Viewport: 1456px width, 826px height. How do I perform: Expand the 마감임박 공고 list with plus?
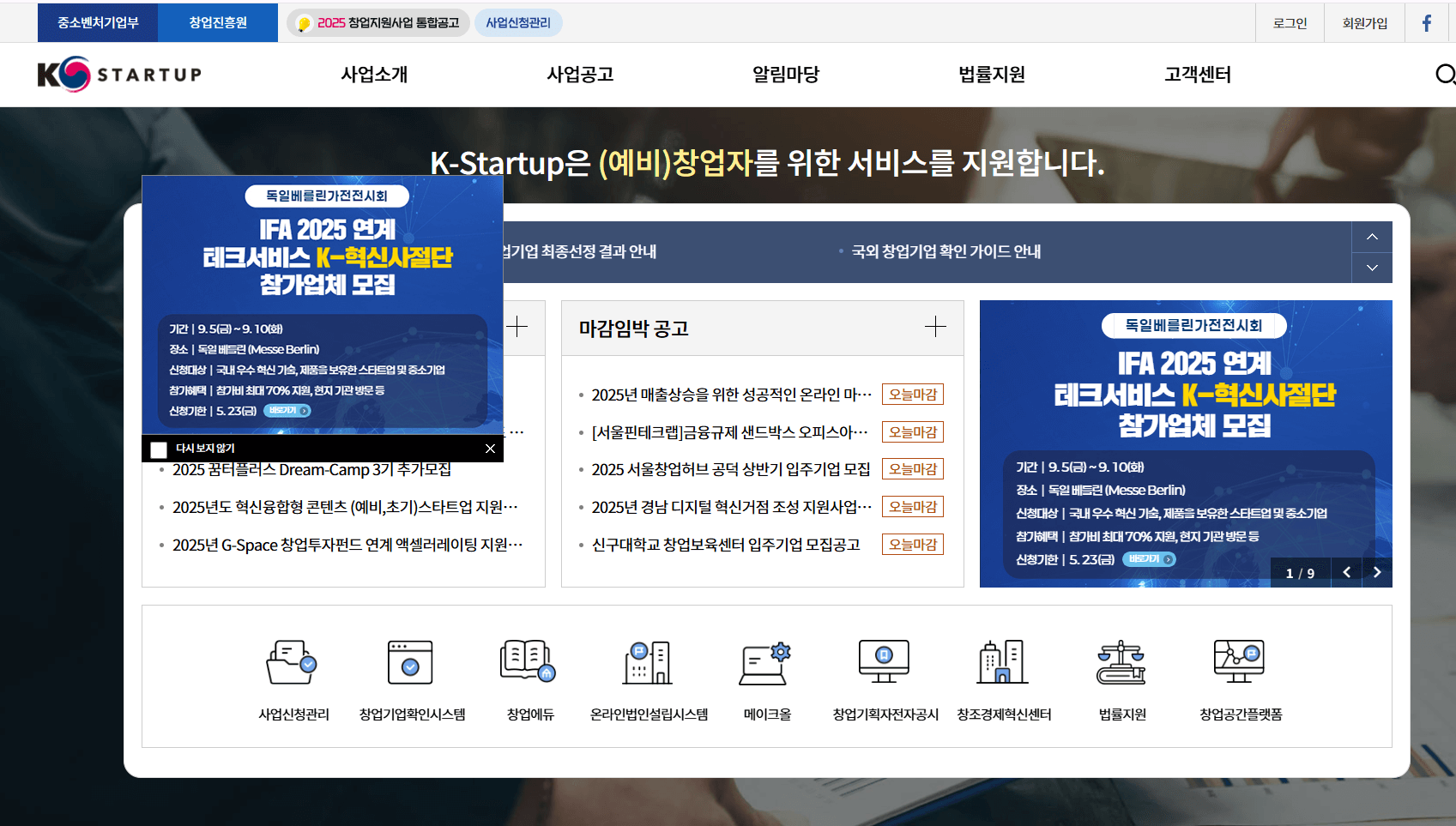point(935,327)
